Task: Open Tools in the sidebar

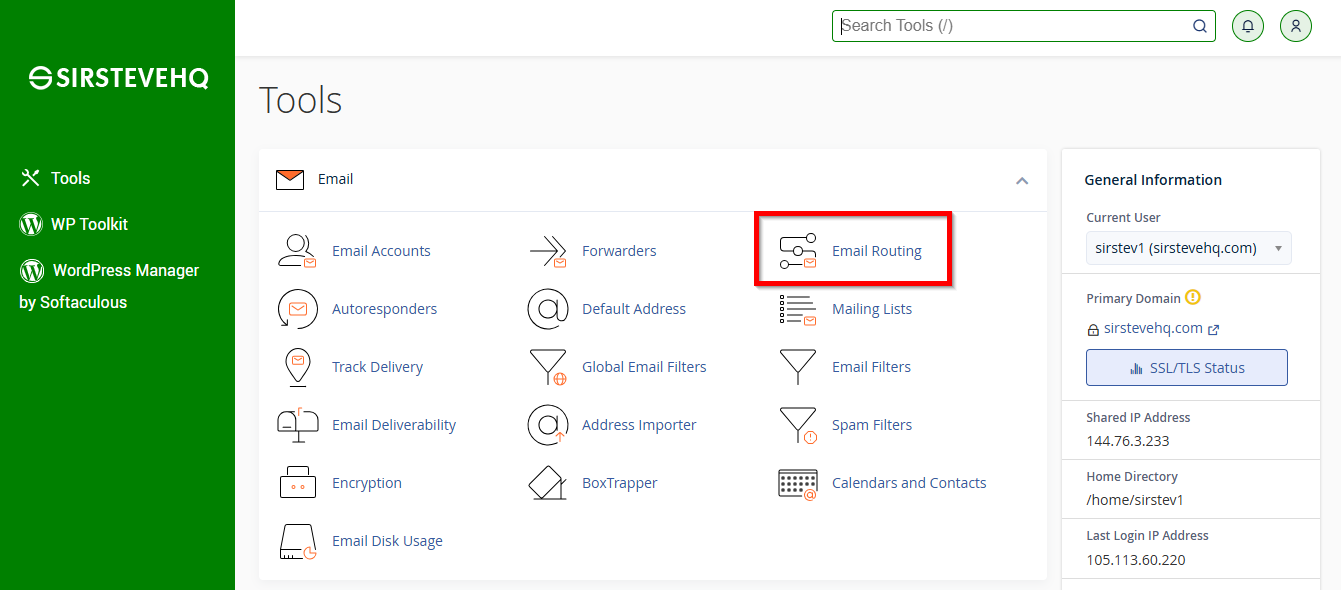Action: 56,178
